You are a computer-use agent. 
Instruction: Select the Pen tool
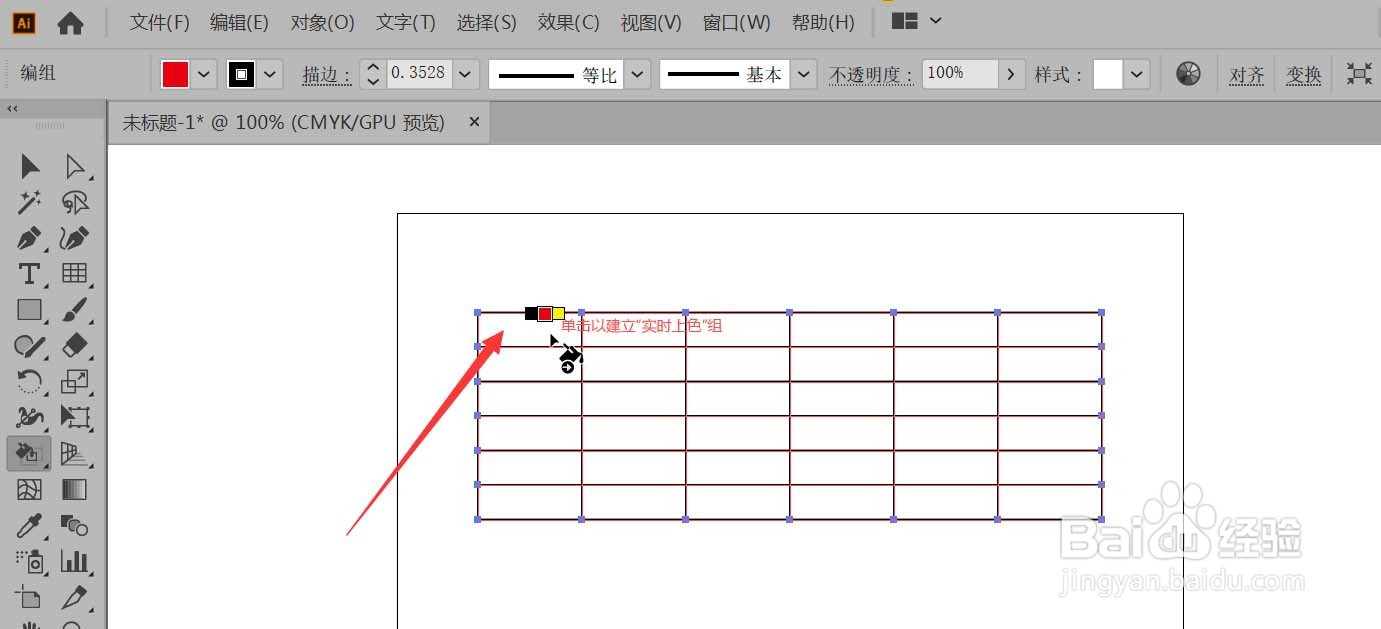click(x=30, y=239)
